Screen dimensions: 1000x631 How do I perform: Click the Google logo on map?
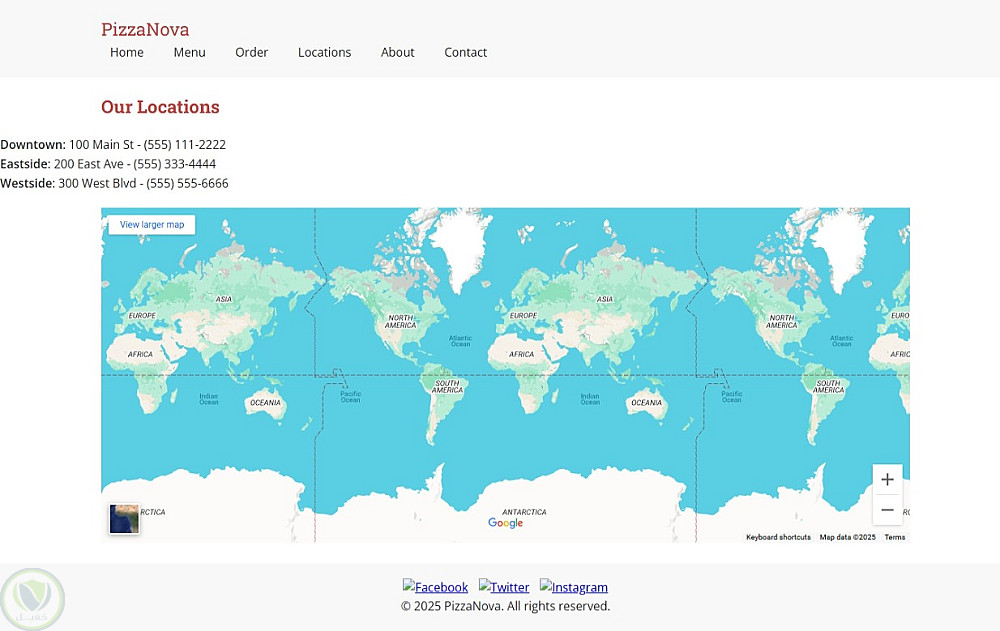point(505,523)
